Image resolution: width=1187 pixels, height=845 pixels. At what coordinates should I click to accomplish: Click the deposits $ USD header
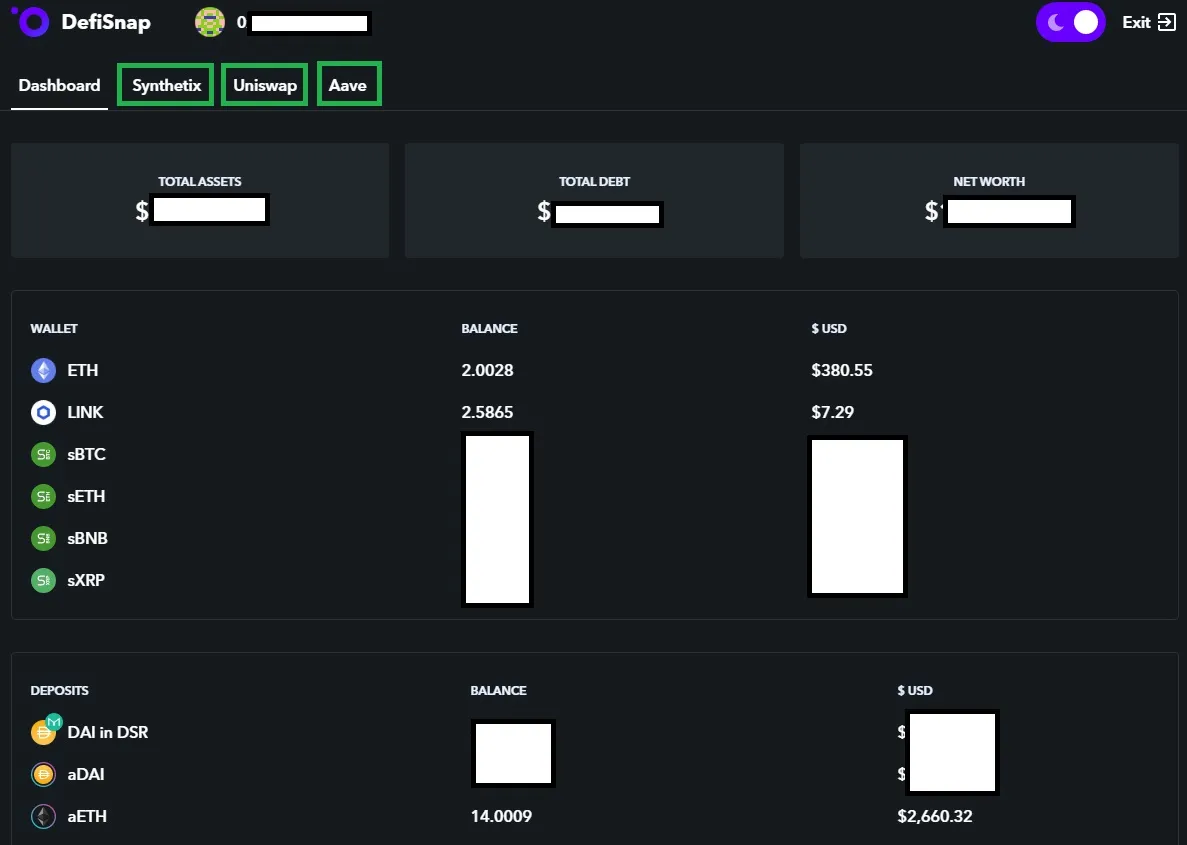914,691
